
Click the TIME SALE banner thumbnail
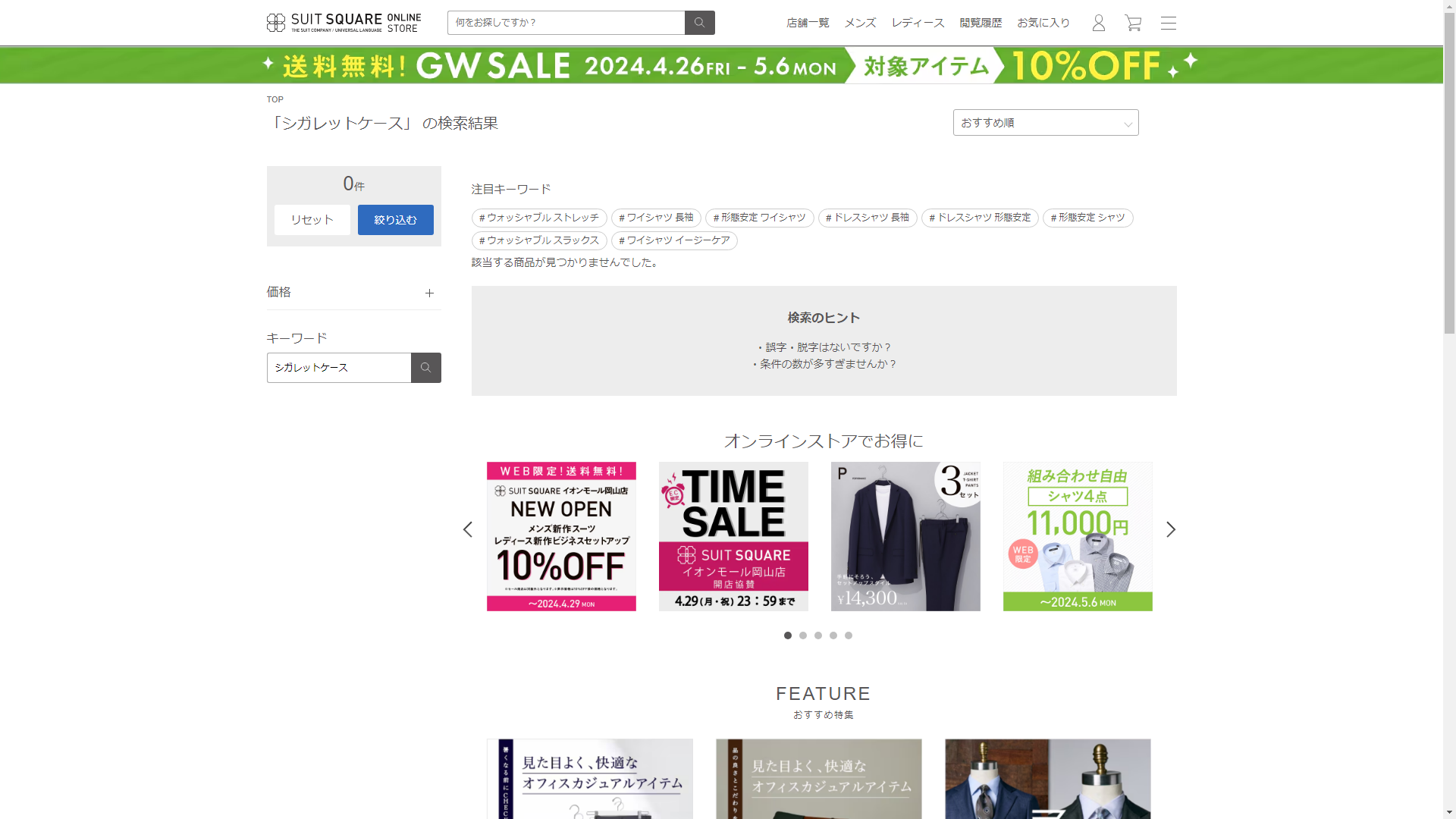pos(733,536)
